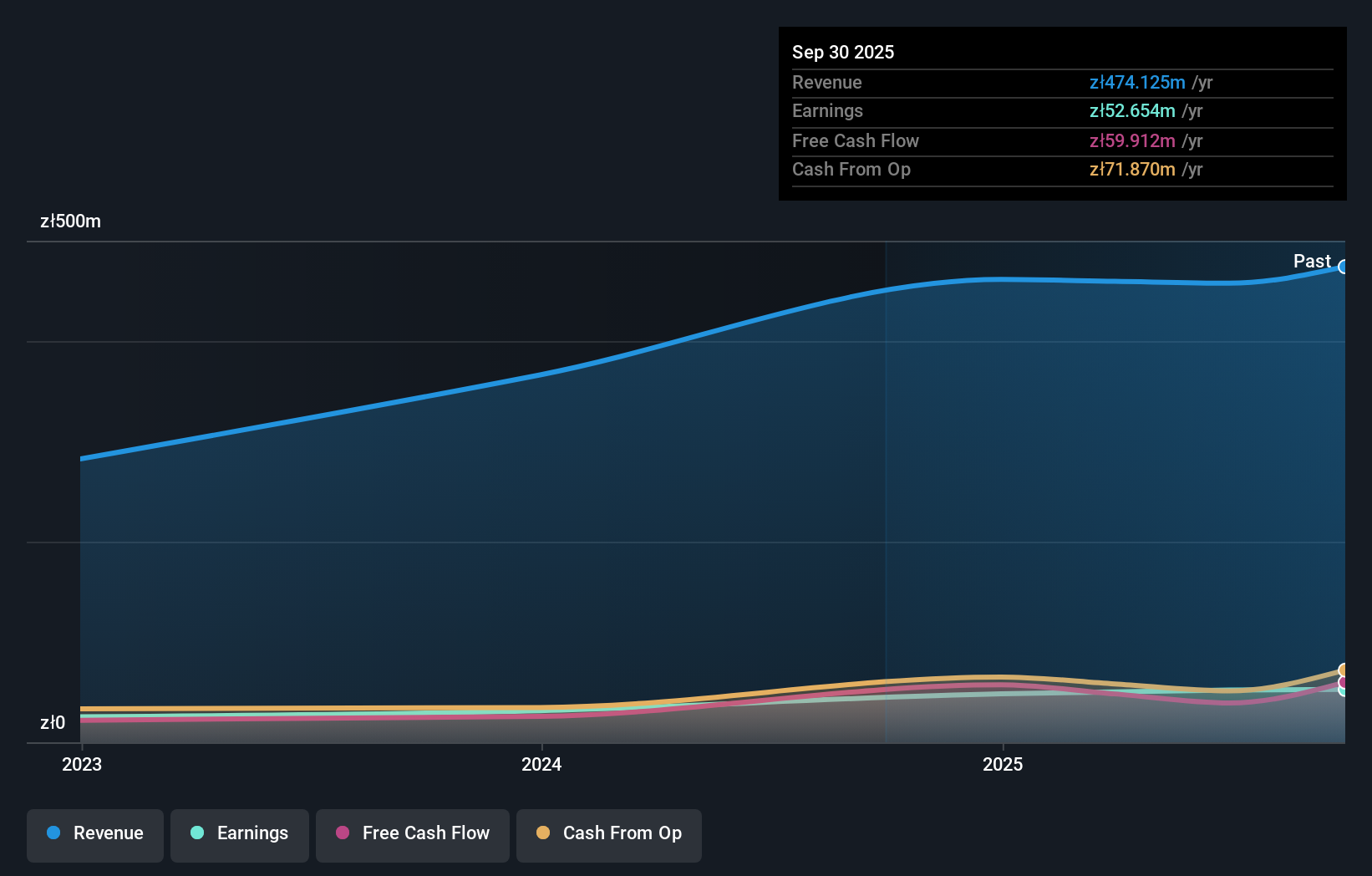The height and width of the screenshot is (876, 1372).
Task: Select the yellow Cash From Op endpoint marker
Action: click(x=1344, y=670)
